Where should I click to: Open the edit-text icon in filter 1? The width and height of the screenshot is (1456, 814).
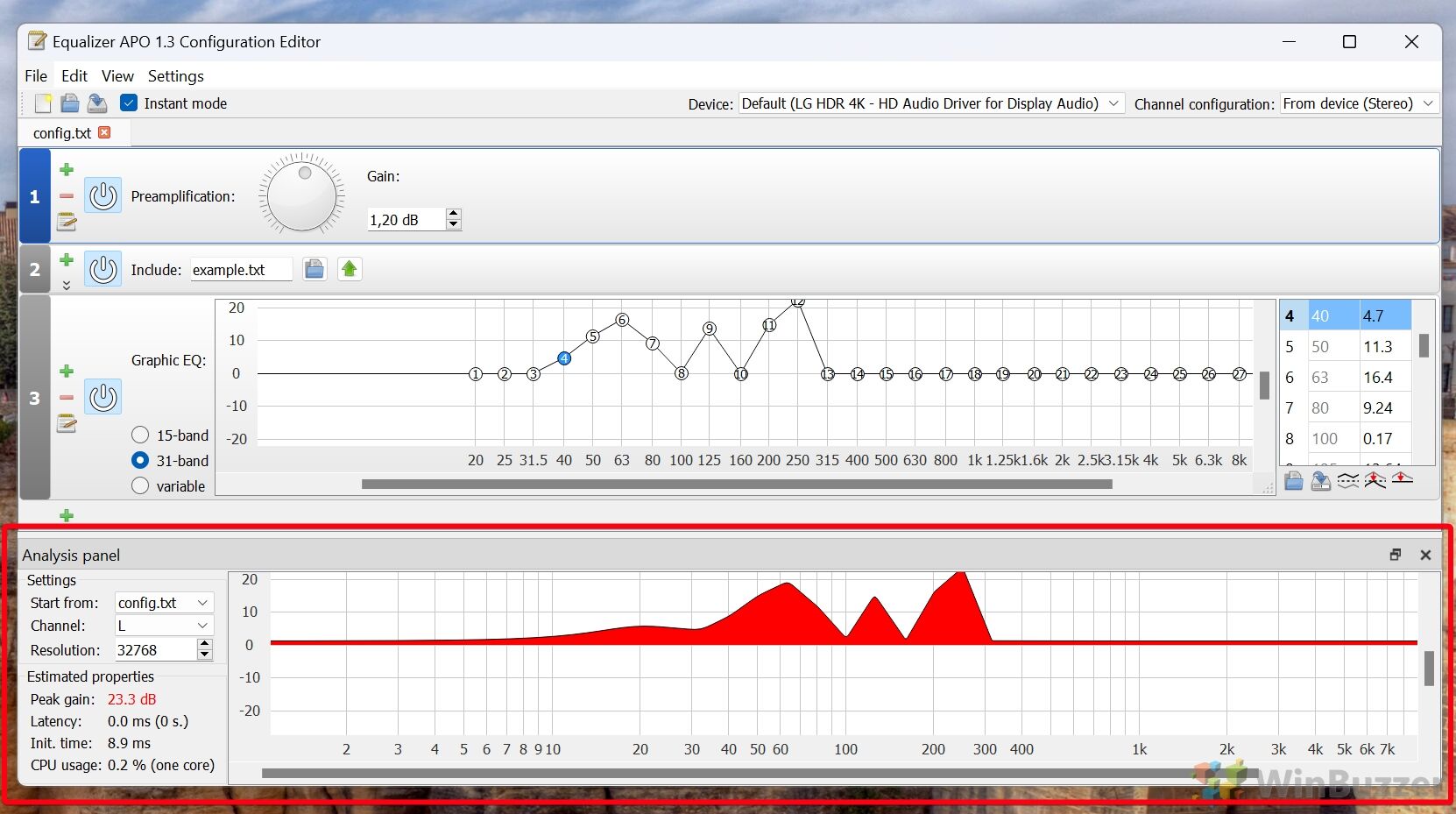67,222
